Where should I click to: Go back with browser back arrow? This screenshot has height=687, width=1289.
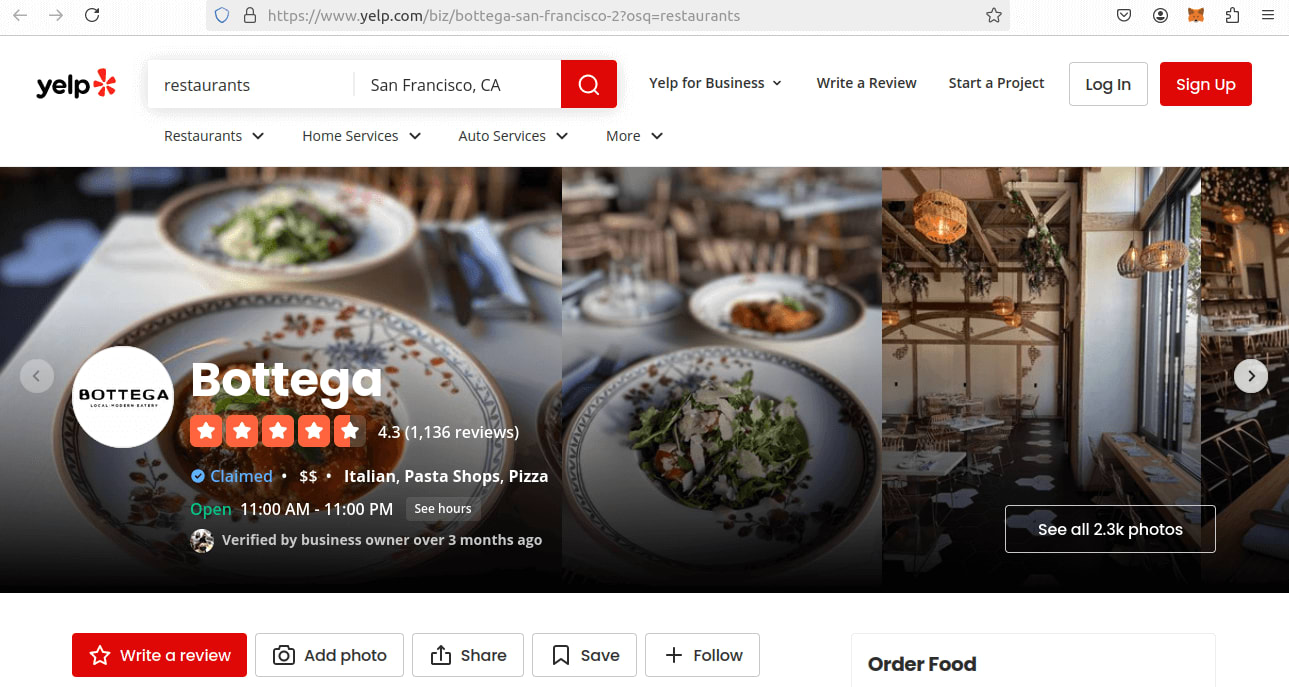20,15
